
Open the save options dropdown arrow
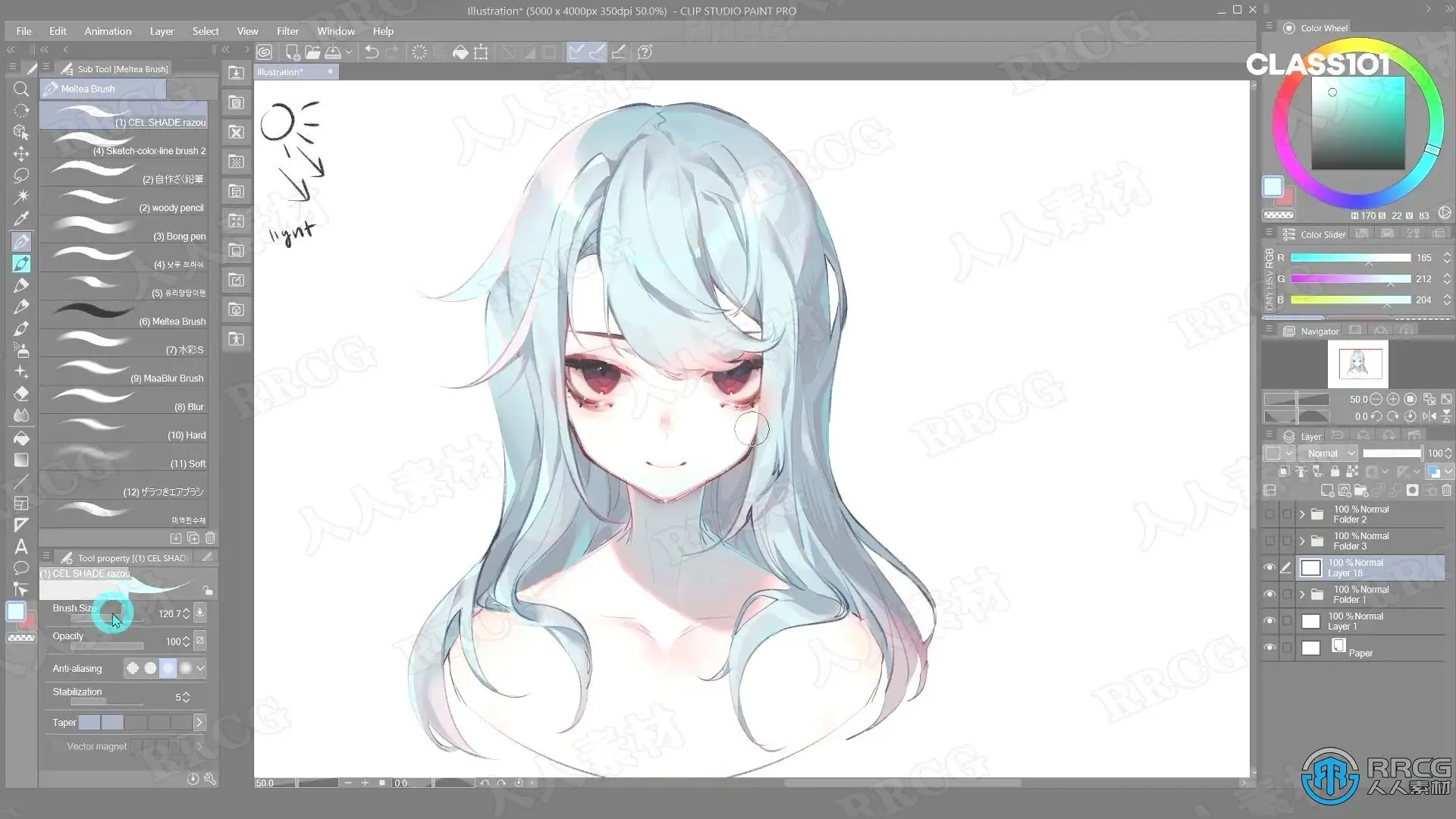pos(349,52)
